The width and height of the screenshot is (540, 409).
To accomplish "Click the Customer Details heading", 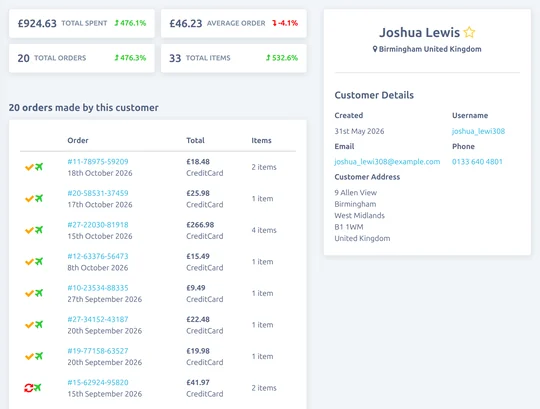I will point(374,95).
